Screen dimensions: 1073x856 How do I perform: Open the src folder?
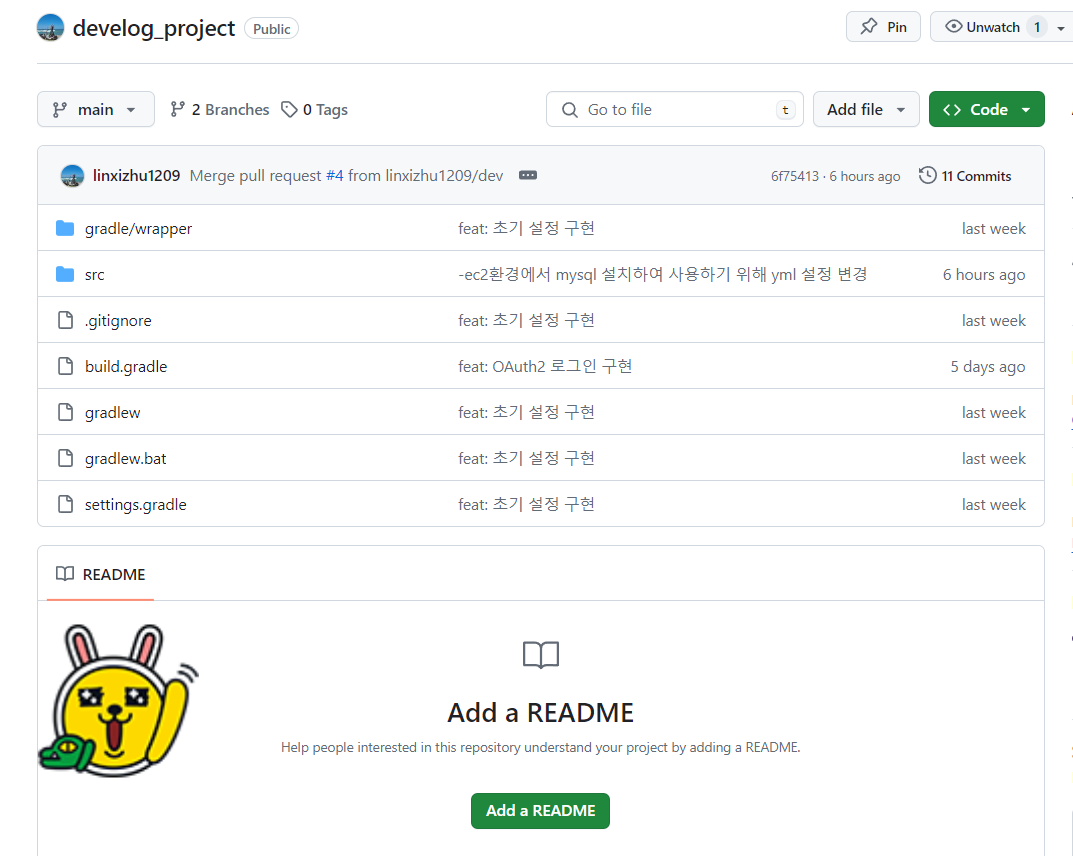point(94,275)
